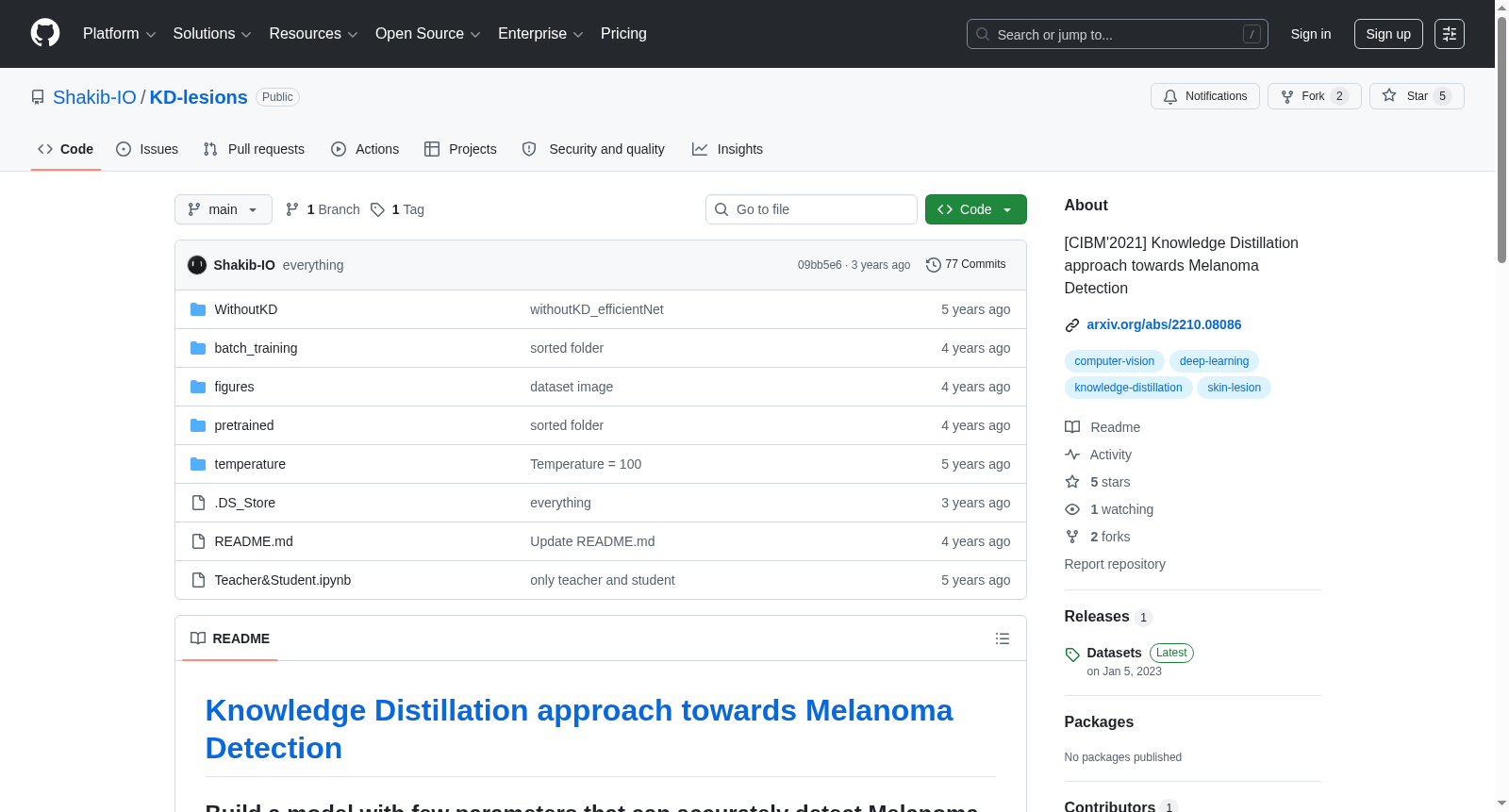Click the Shakib-IO avatar in commit row
Image resolution: width=1509 pixels, height=812 pixels.
point(197,265)
